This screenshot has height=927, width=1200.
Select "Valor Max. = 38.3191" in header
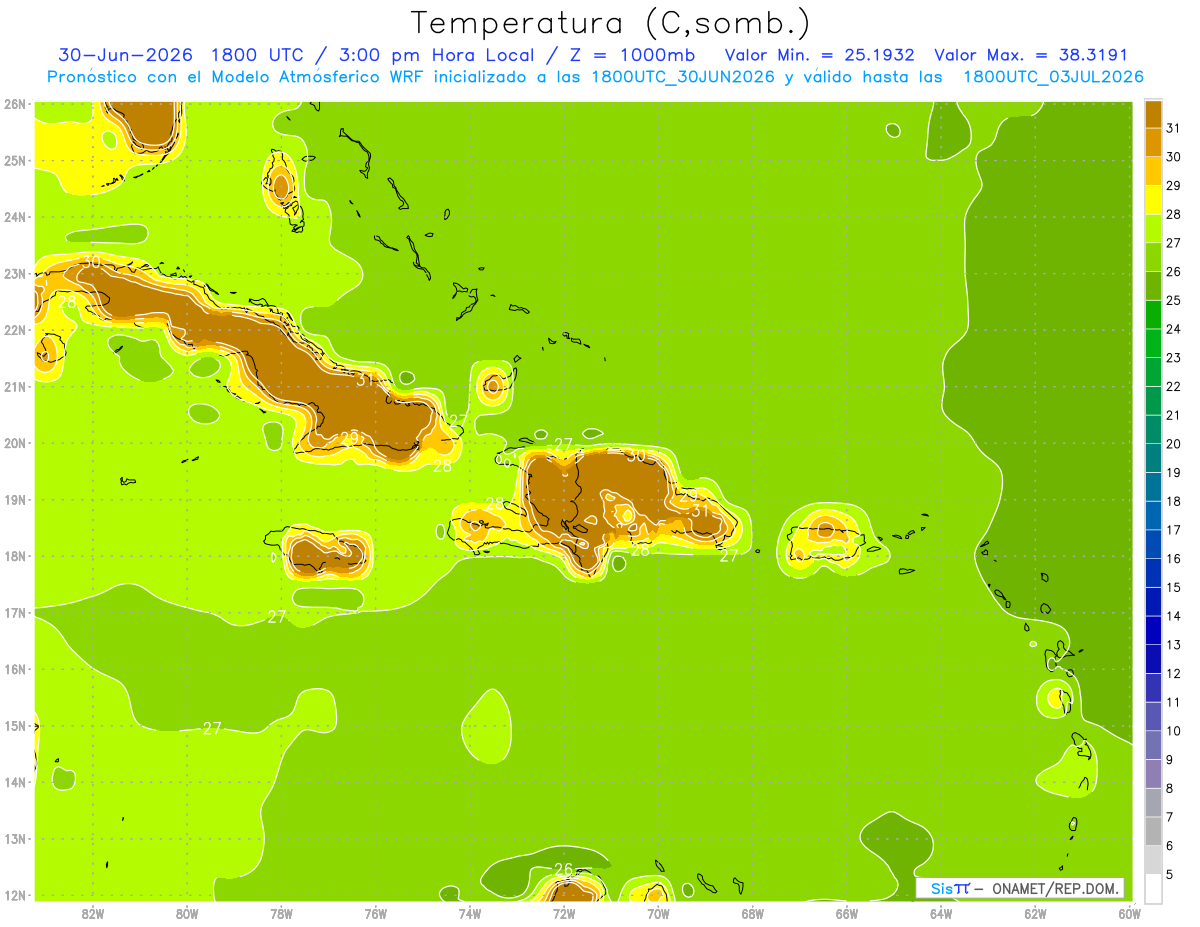click(1031, 55)
